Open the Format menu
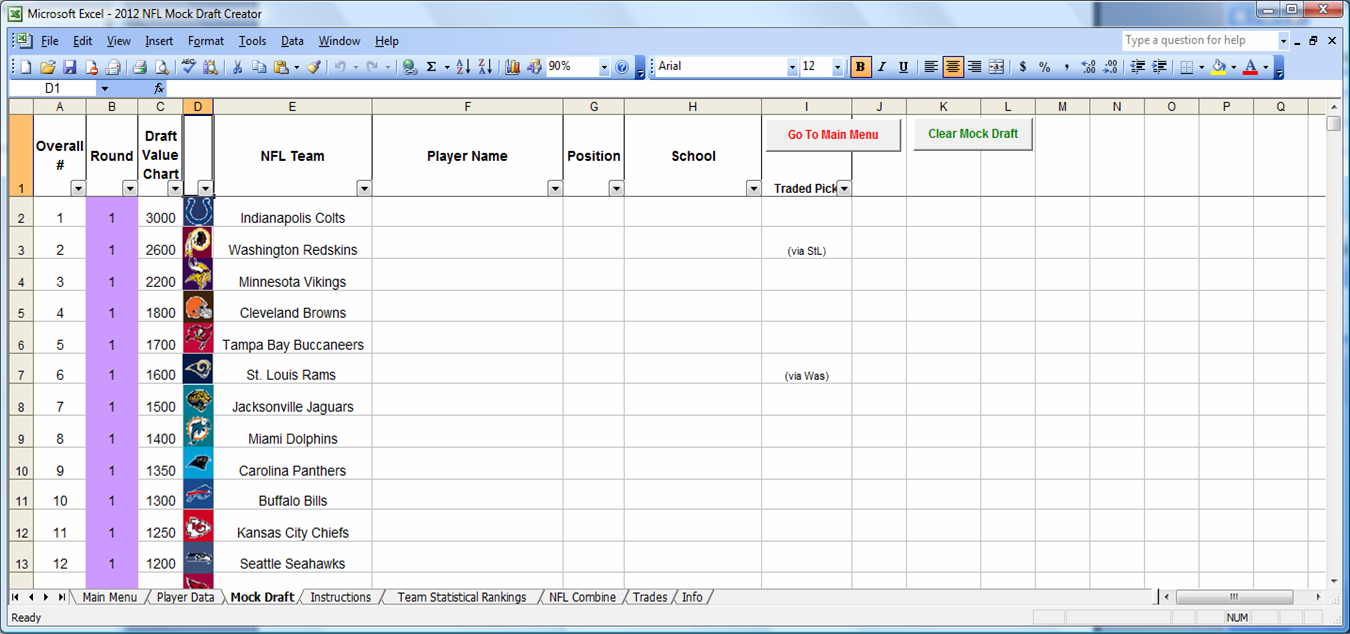1350x634 pixels. pos(206,41)
